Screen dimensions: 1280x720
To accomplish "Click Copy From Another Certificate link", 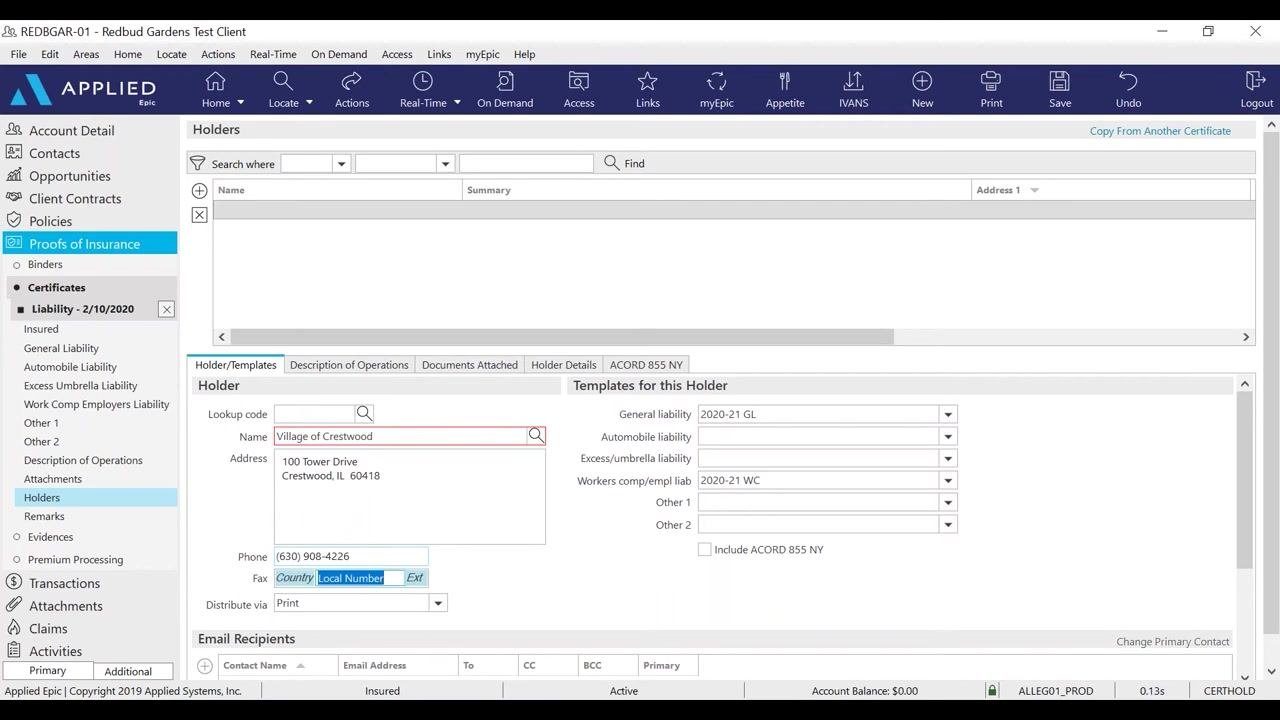I will (x=1160, y=131).
